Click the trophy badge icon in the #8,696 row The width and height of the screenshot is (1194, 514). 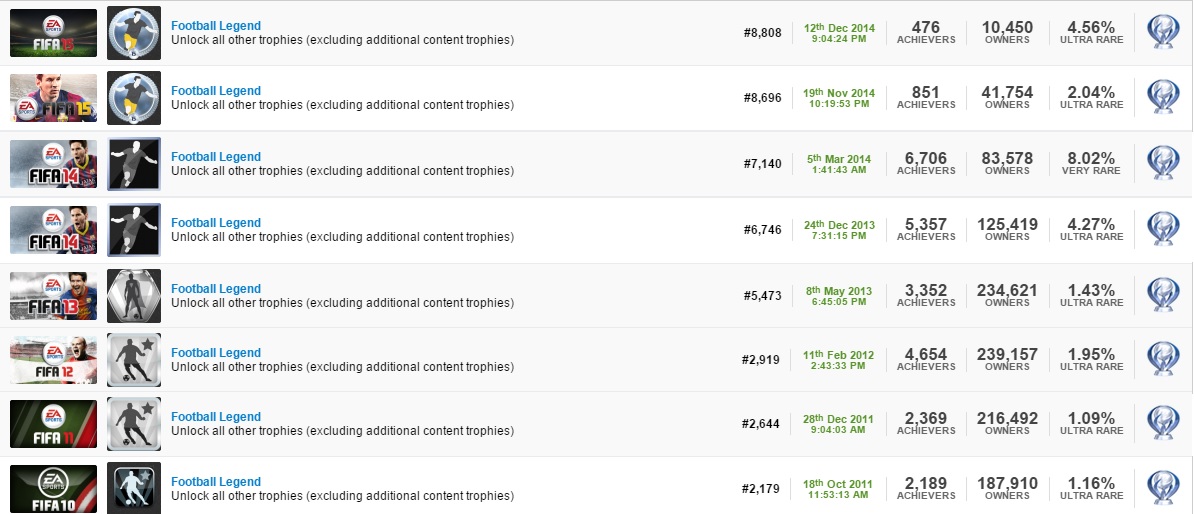pos(133,98)
